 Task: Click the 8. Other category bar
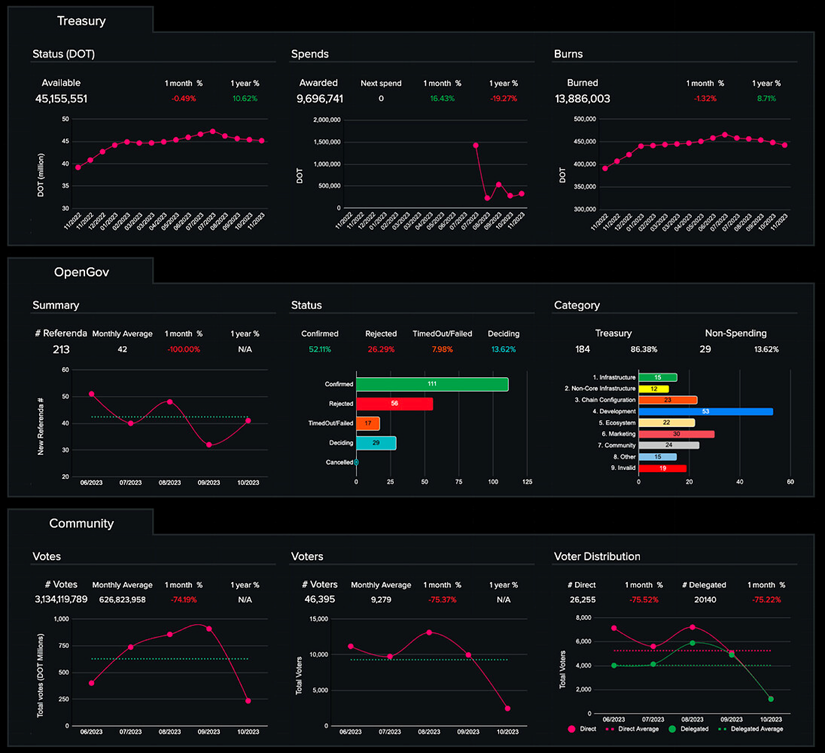[x=658, y=457]
